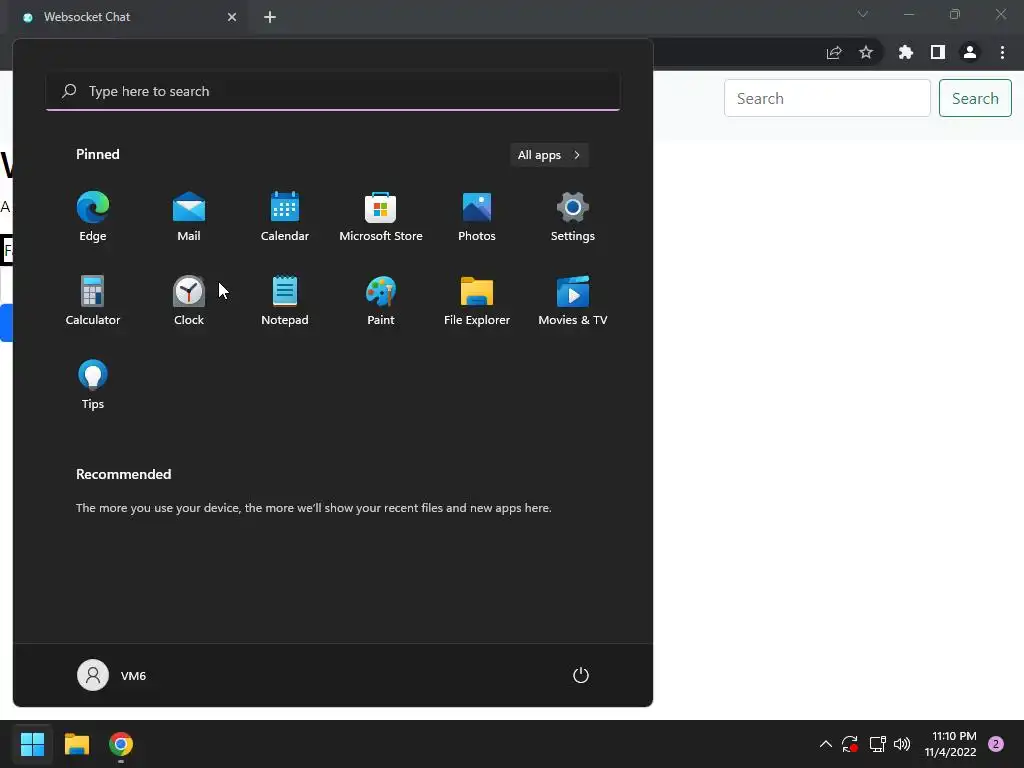1024x768 pixels.
Task: Open Chrome's three-dot menu
Action: click(x=1002, y=52)
